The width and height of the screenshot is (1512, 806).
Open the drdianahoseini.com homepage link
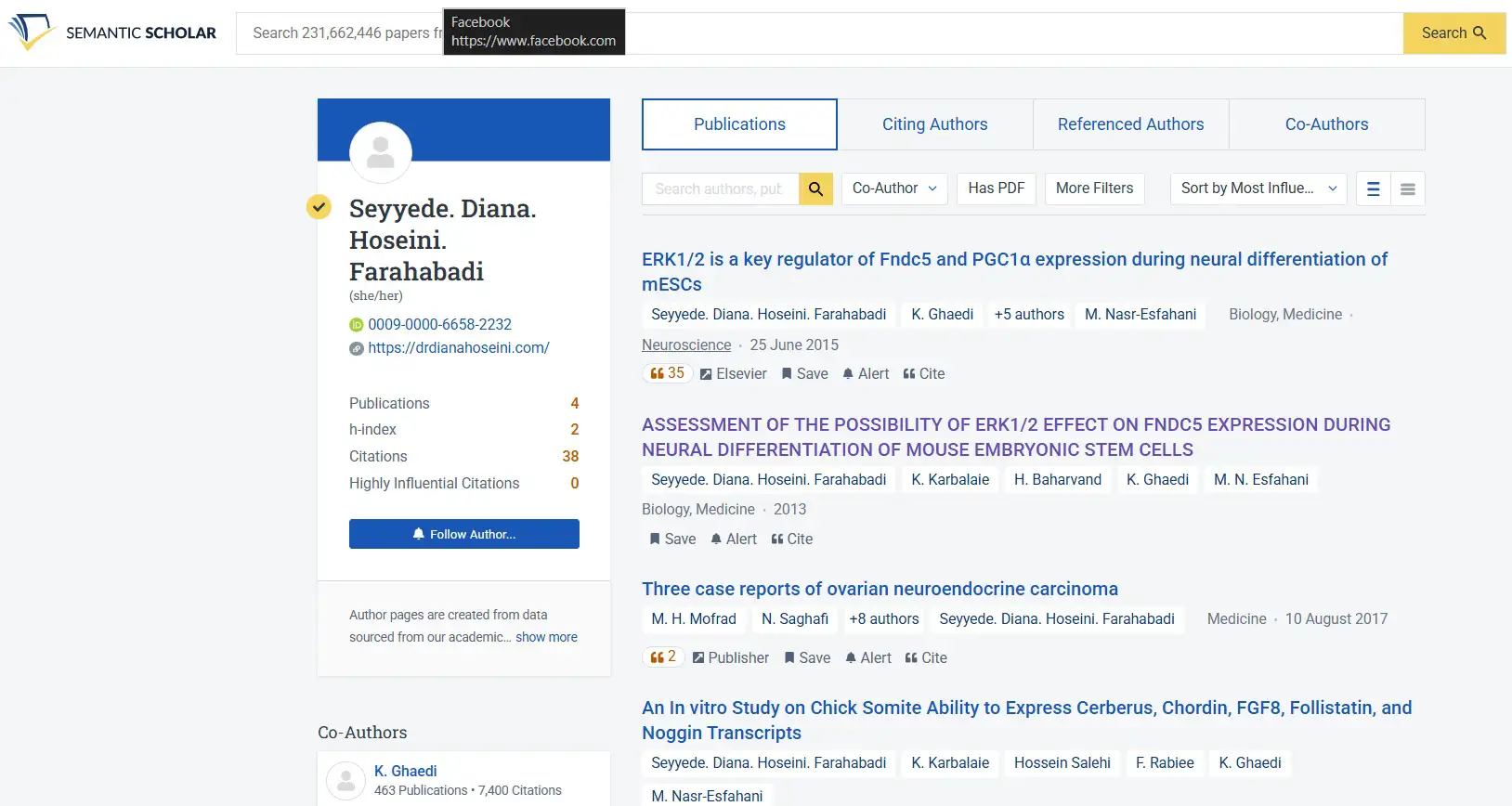(459, 347)
